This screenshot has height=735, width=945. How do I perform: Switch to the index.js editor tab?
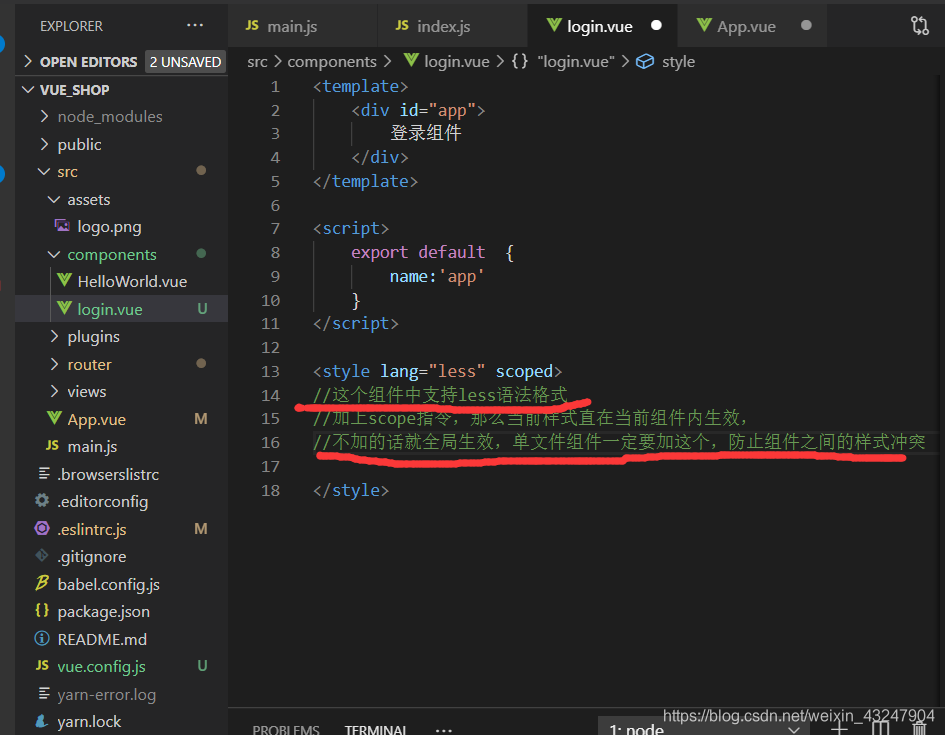[453, 25]
